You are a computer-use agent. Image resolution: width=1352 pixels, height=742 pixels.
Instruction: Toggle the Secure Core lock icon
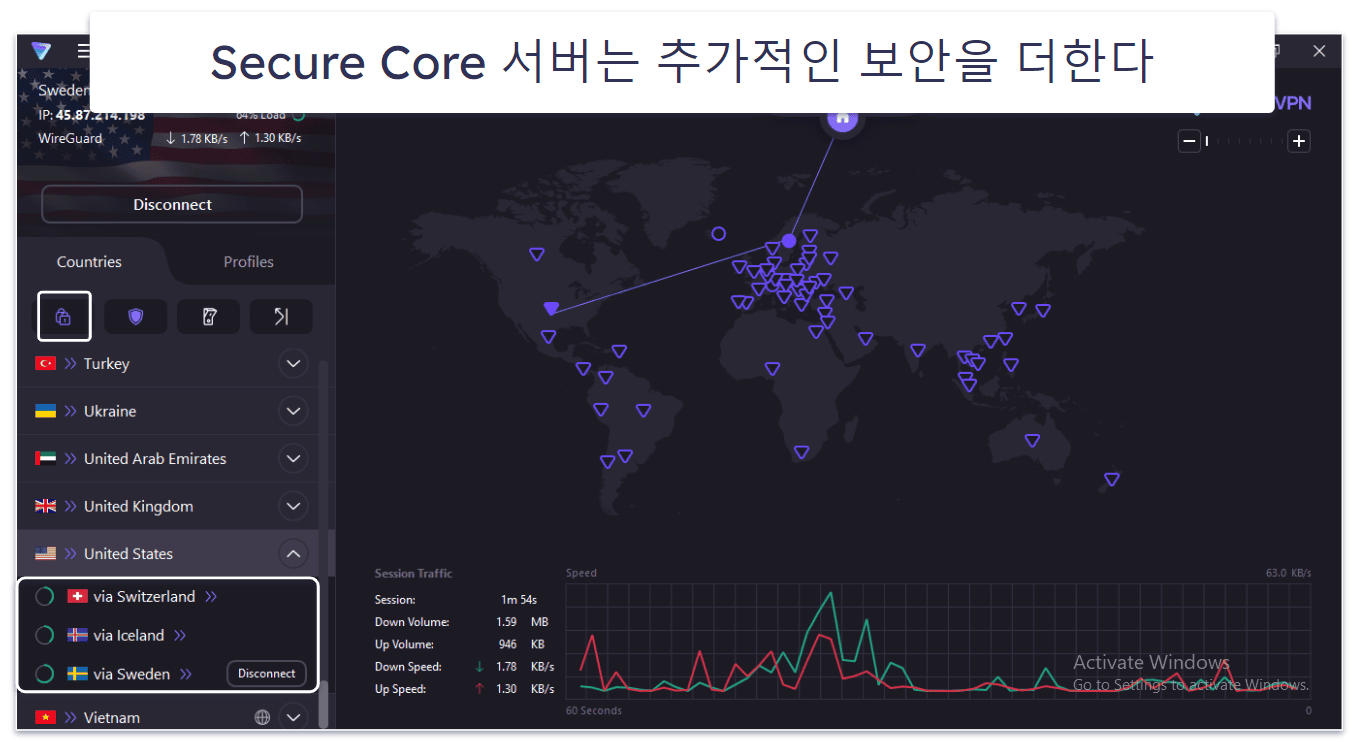coord(64,317)
